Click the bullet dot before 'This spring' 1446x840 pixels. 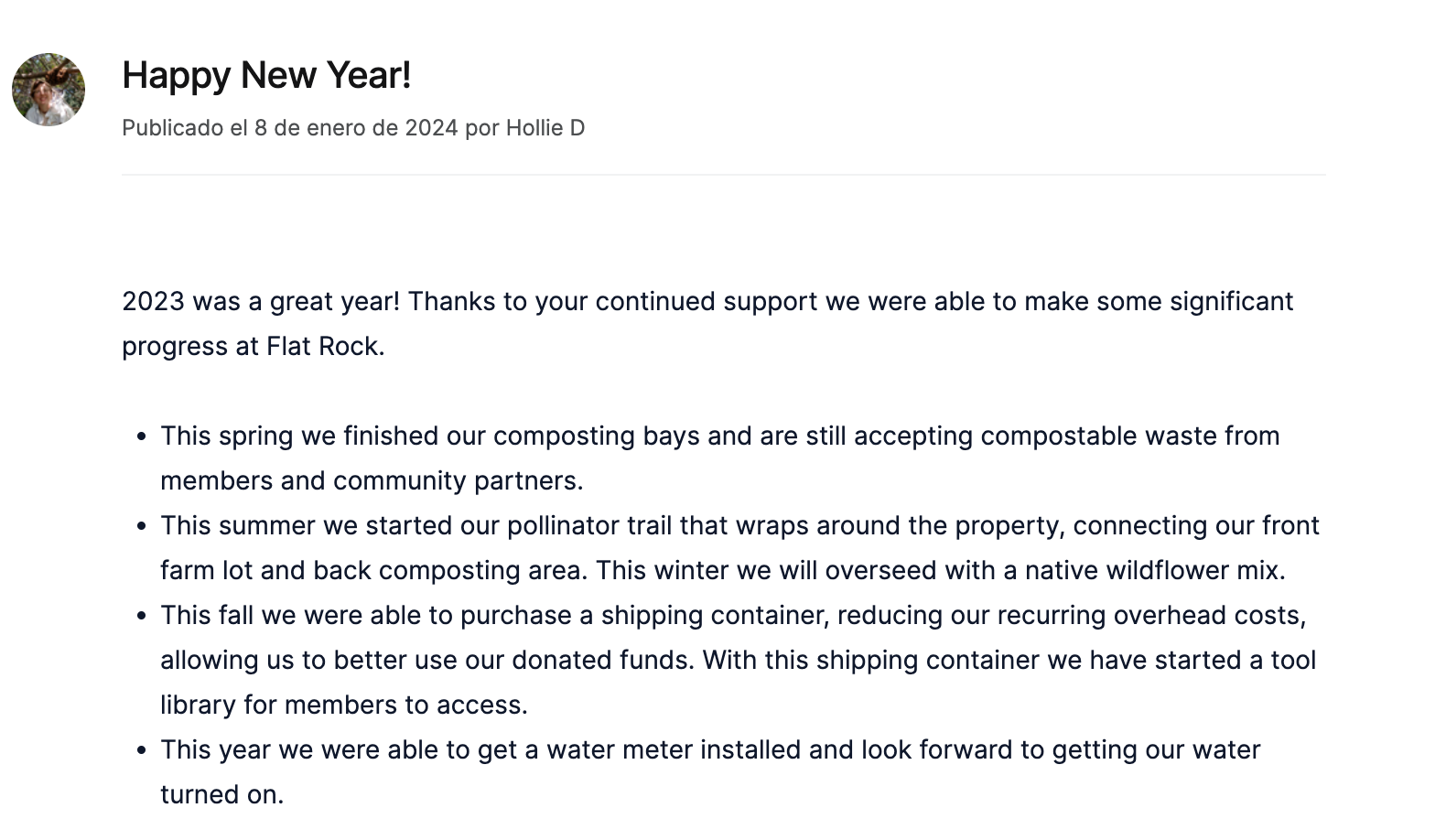[141, 437]
